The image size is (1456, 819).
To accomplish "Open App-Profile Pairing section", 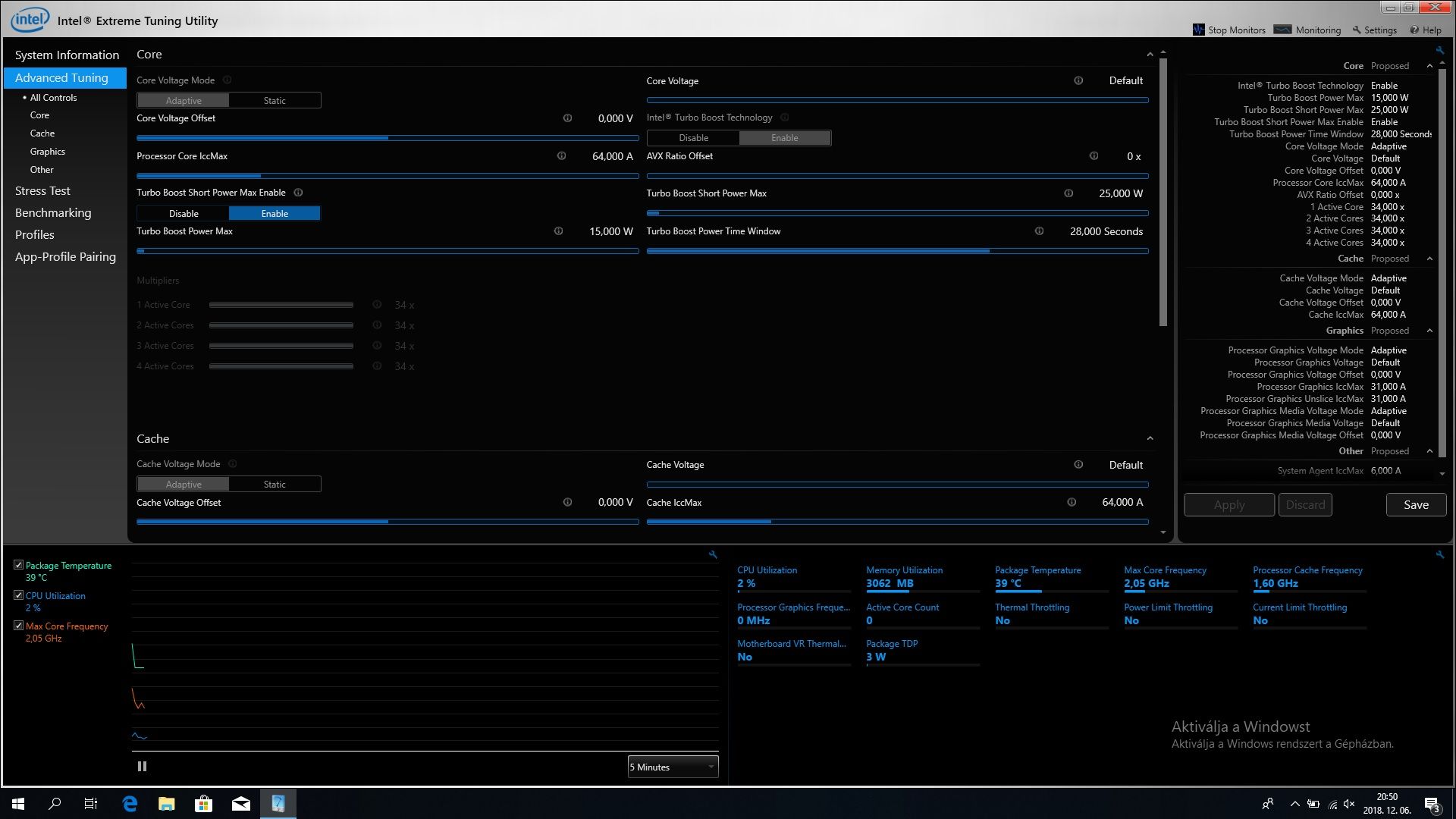I will pos(65,257).
